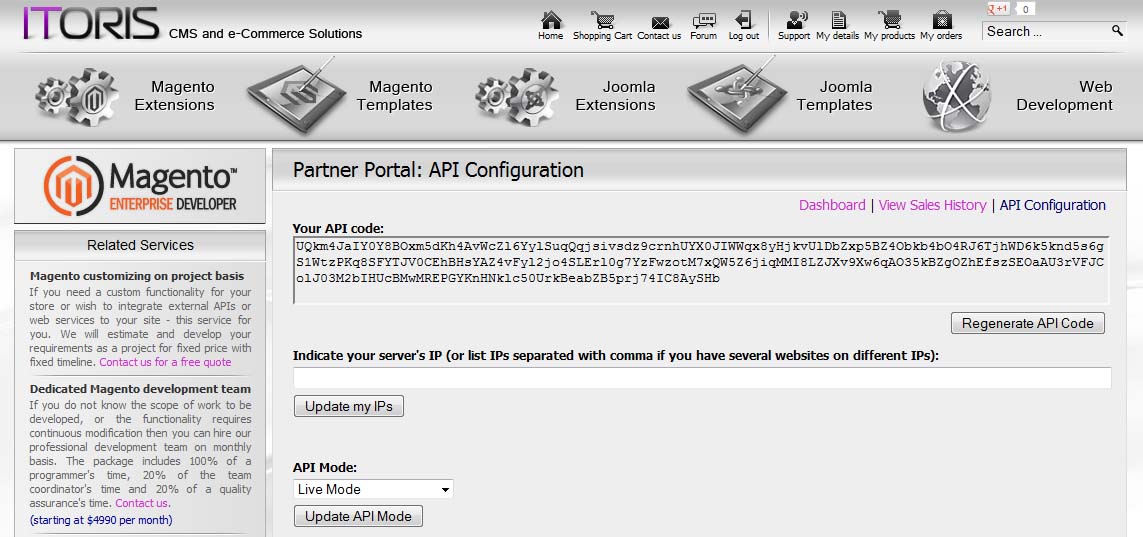The height and width of the screenshot is (537, 1143).
Task: Click the Update API Mode button
Action: [358, 517]
